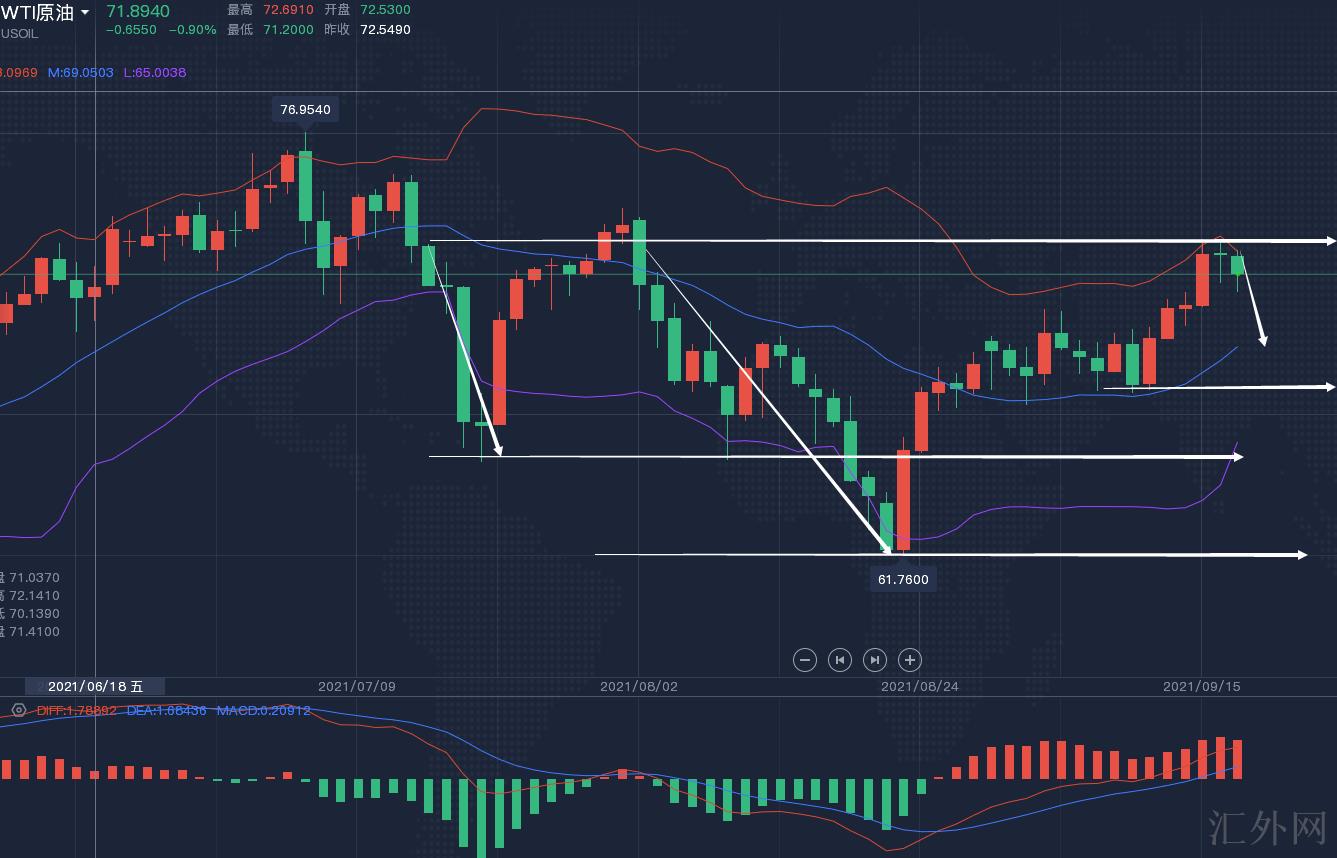
Task: Open the WTI原油 symbol dropdown
Action: coord(84,12)
